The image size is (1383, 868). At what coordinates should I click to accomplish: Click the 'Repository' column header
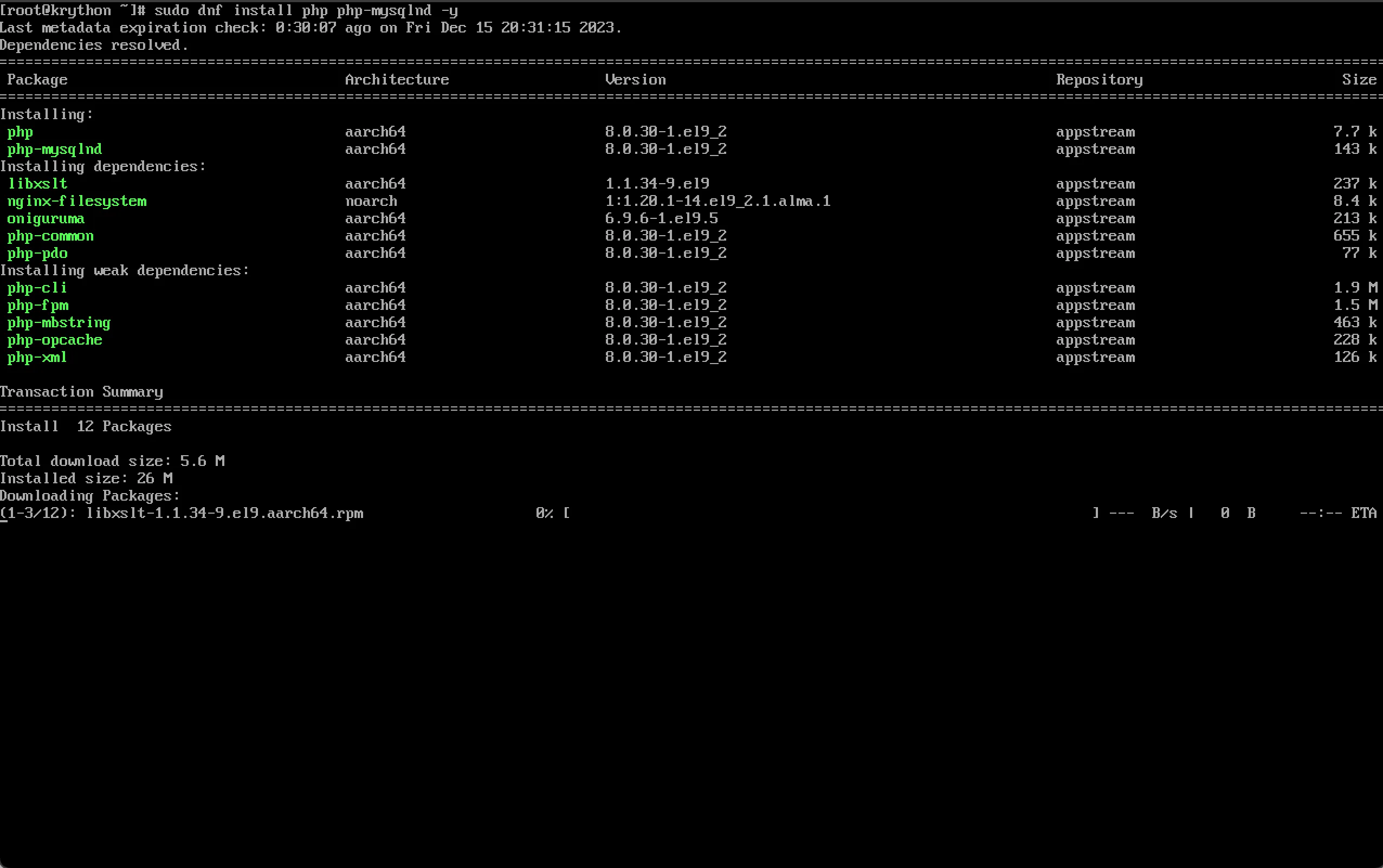coord(1100,80)
